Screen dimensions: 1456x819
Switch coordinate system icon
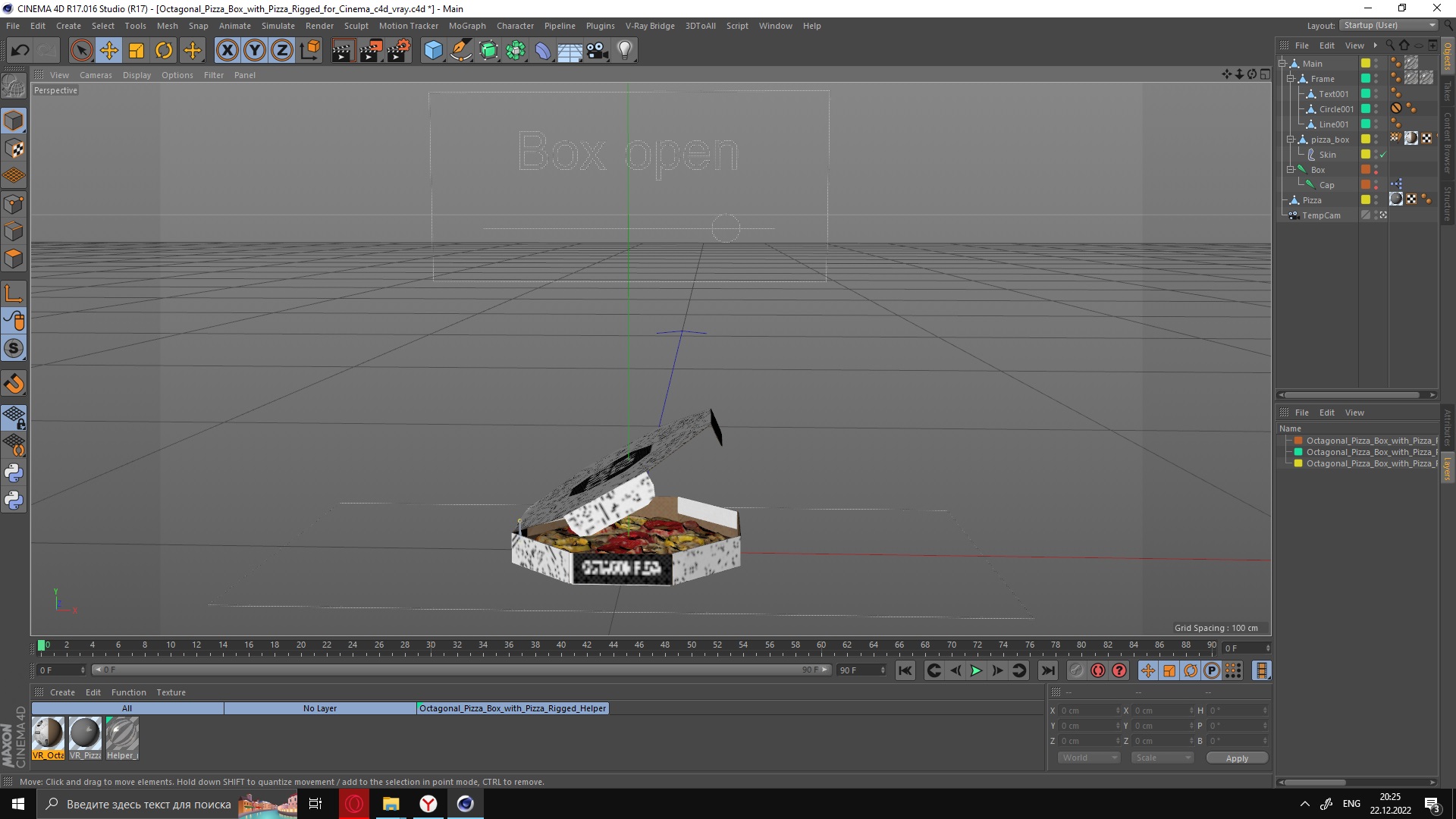click(x=309, y=51)
